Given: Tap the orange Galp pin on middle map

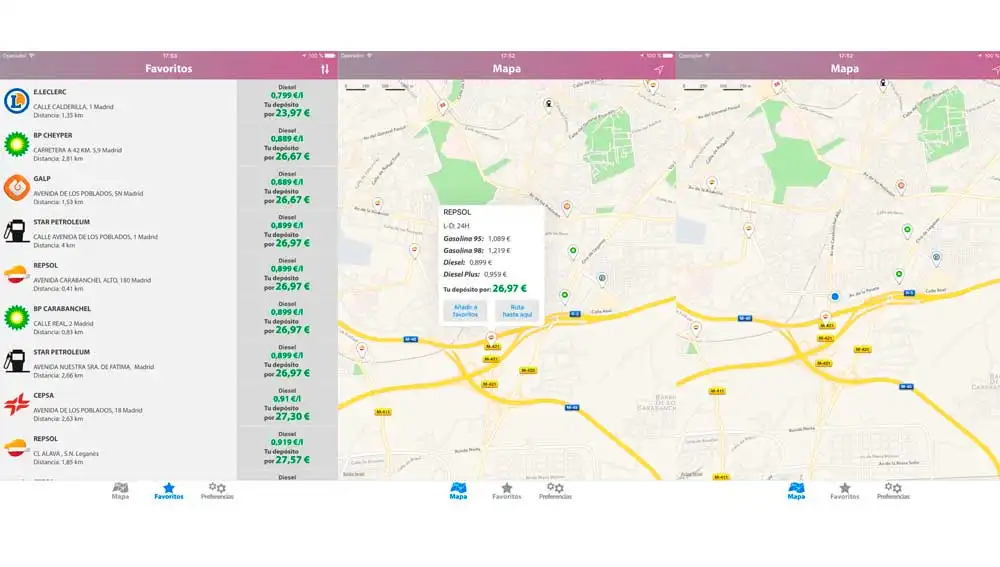Looking at the screenshot, I should tap(566, 207).
